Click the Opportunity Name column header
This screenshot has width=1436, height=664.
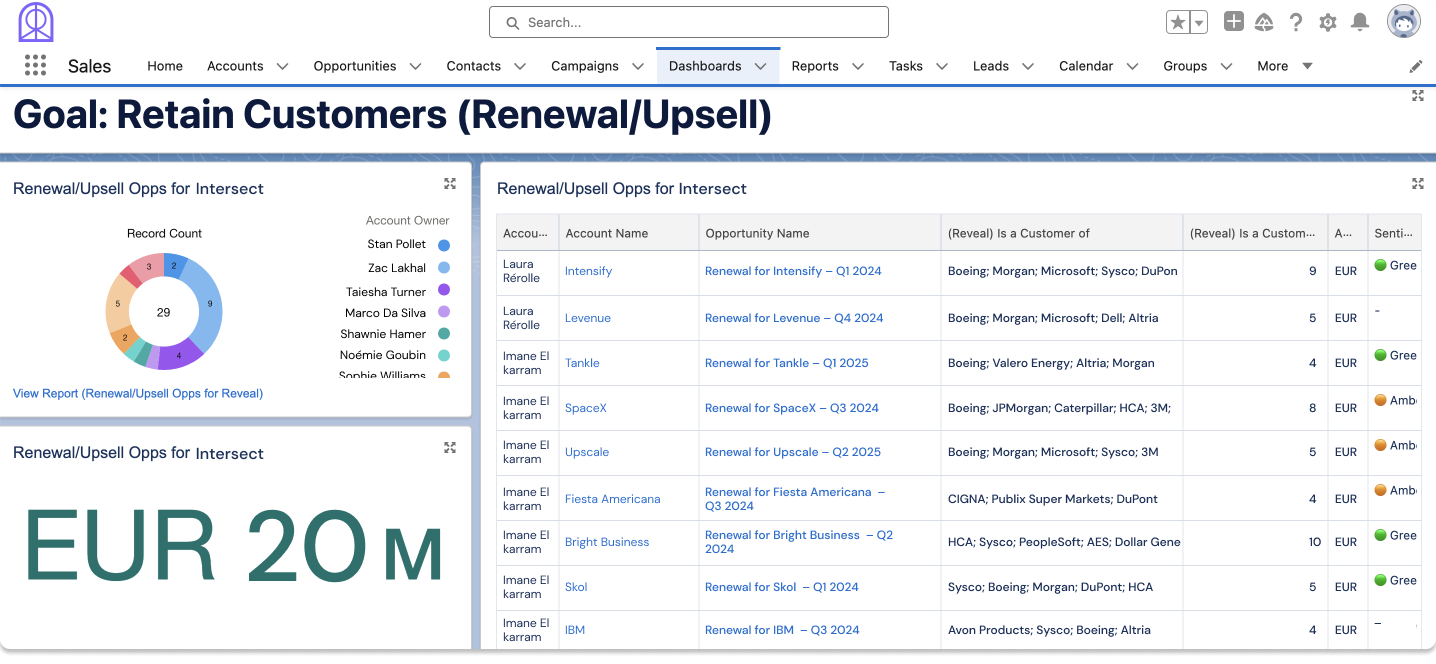pos(820,233)
